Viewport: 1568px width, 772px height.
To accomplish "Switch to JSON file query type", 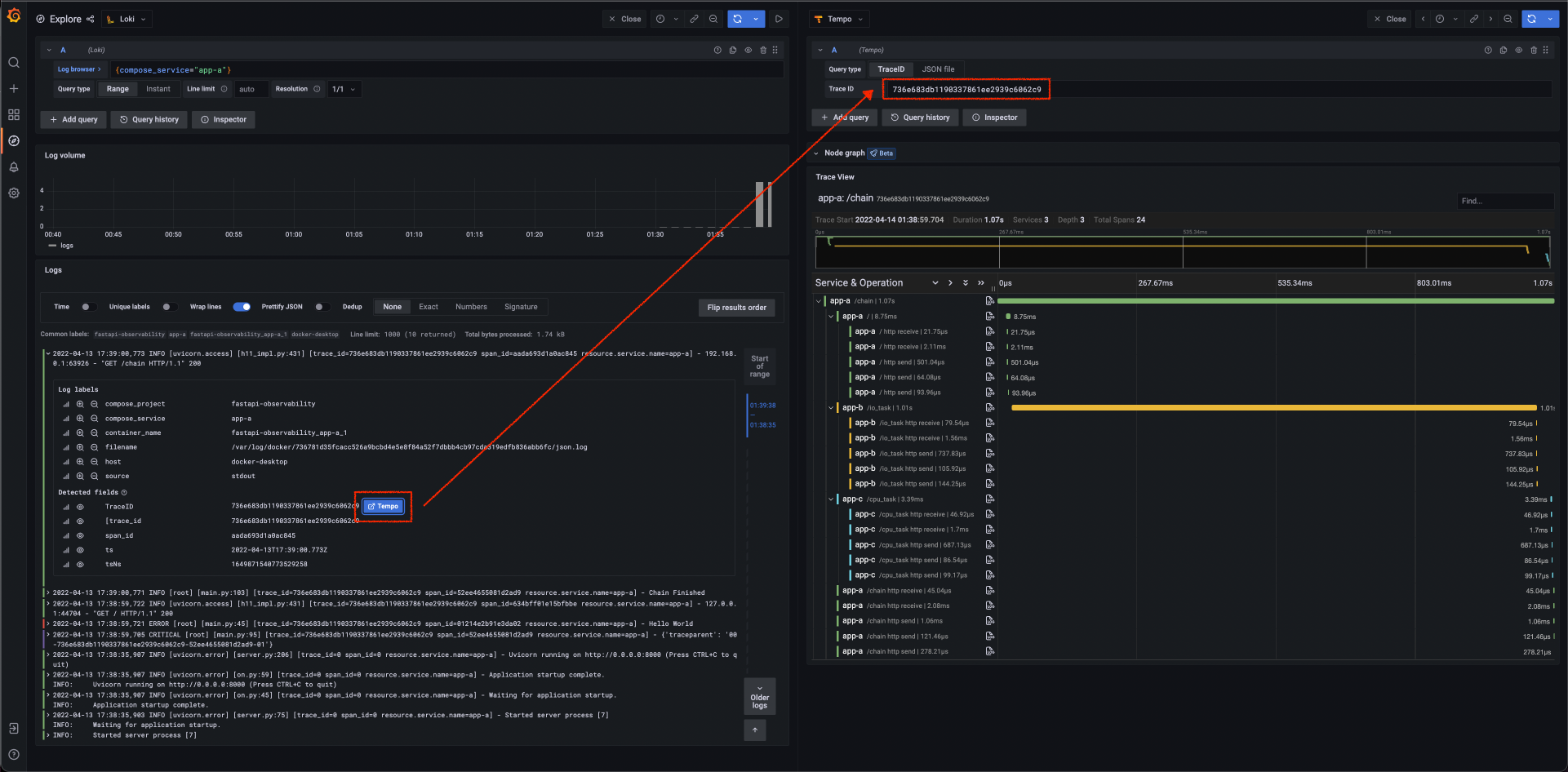I will tap(938, 69).
